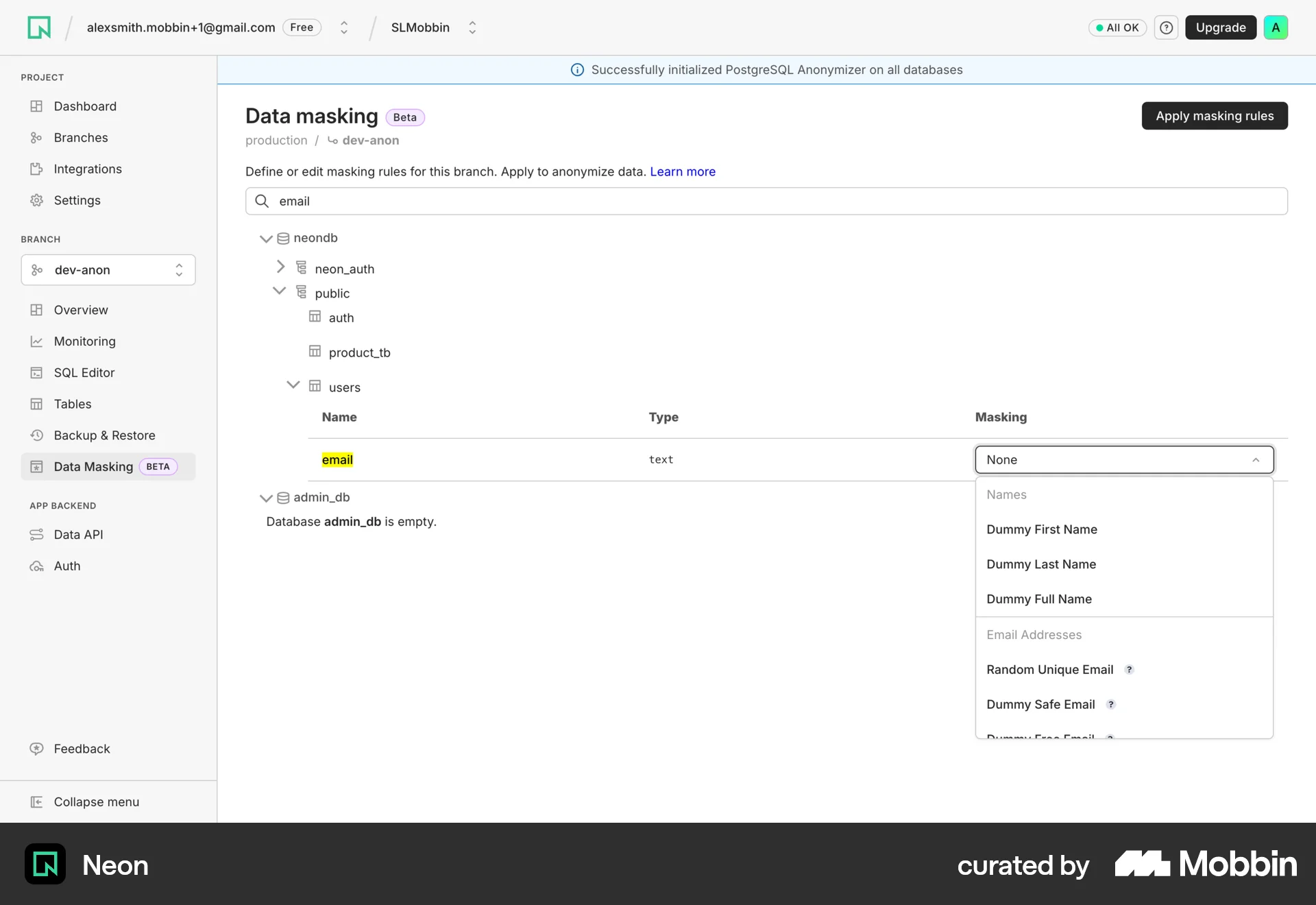
Task: Collapse the users table
Action: (x=293, y=385)
